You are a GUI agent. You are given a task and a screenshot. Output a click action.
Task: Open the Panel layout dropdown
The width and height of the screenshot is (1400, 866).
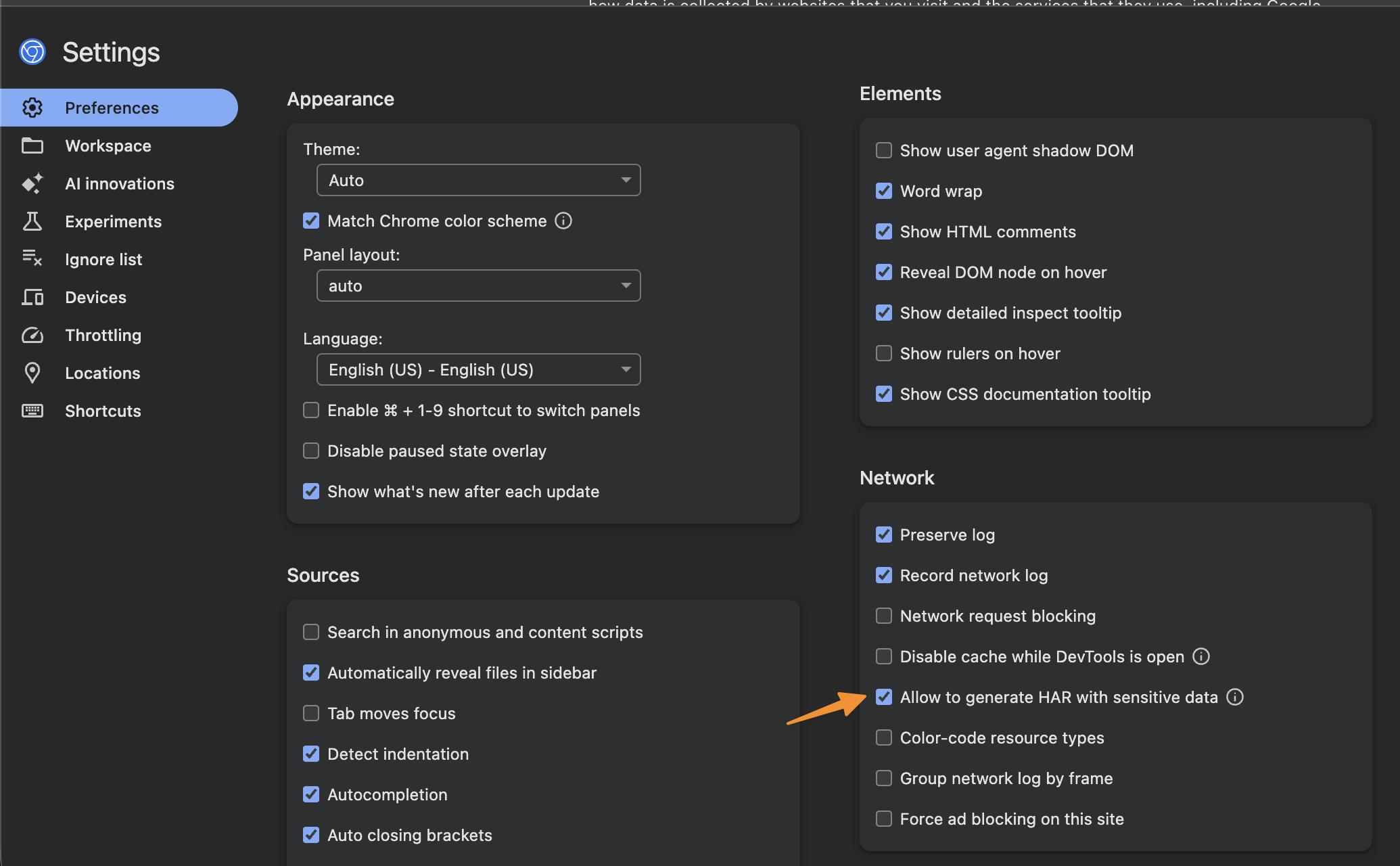pyautogui.click(x=478, y=286)
